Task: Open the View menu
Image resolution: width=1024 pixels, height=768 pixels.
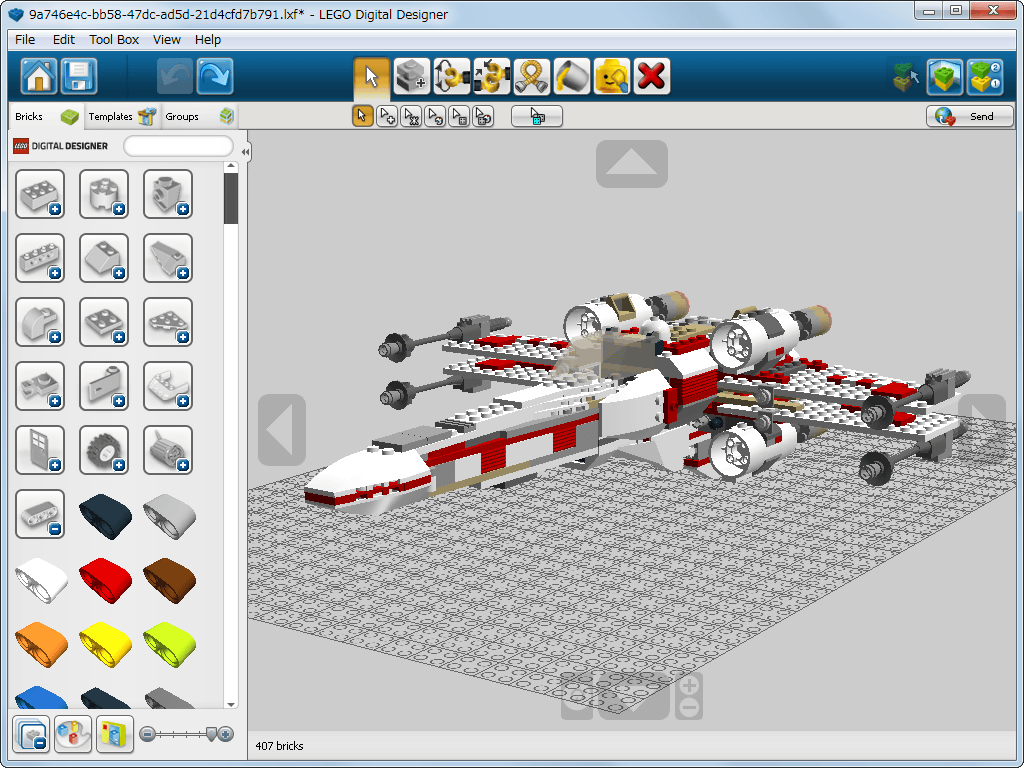Action: click(167, 40)
